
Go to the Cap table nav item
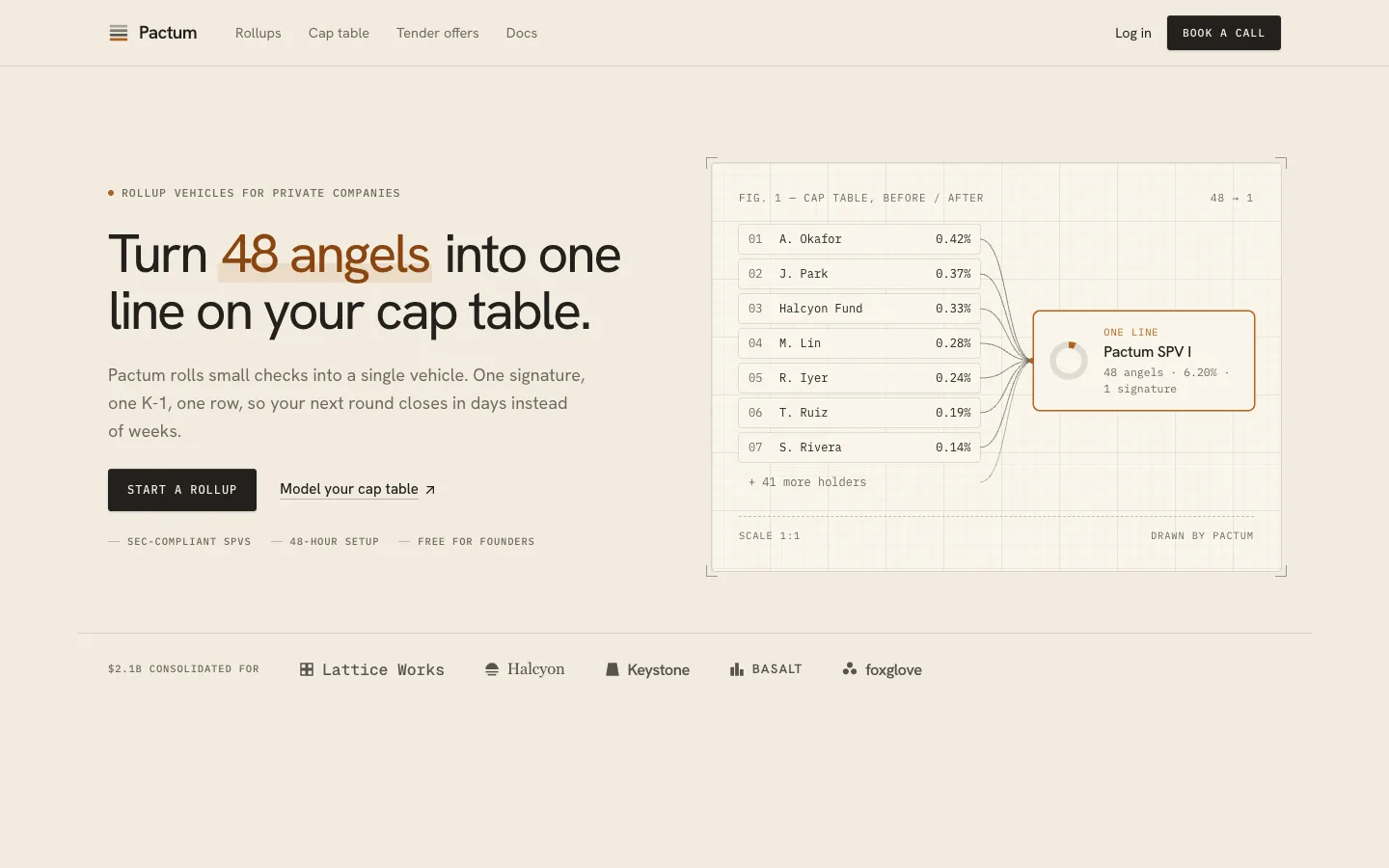coord(339,33)
